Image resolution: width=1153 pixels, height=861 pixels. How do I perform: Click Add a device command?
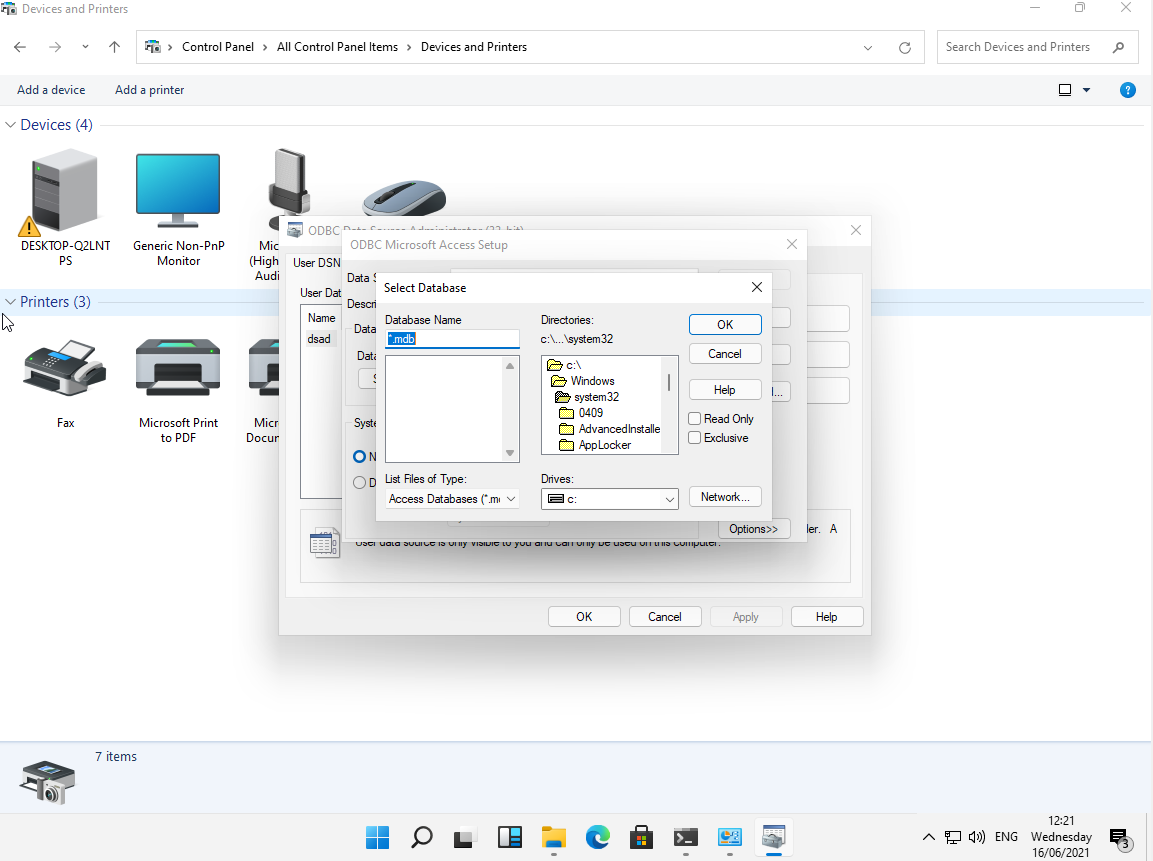click(x=51, y=90)
